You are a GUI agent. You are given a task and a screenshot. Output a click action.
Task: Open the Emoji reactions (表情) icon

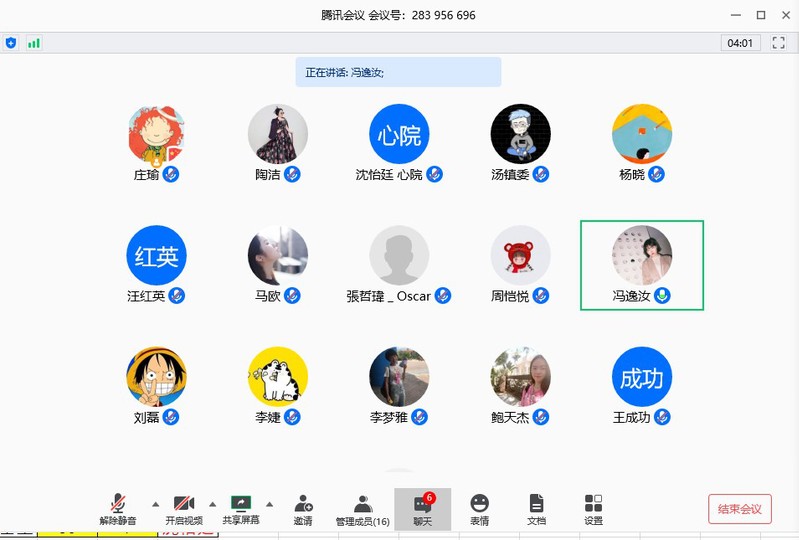click(479, 508)
